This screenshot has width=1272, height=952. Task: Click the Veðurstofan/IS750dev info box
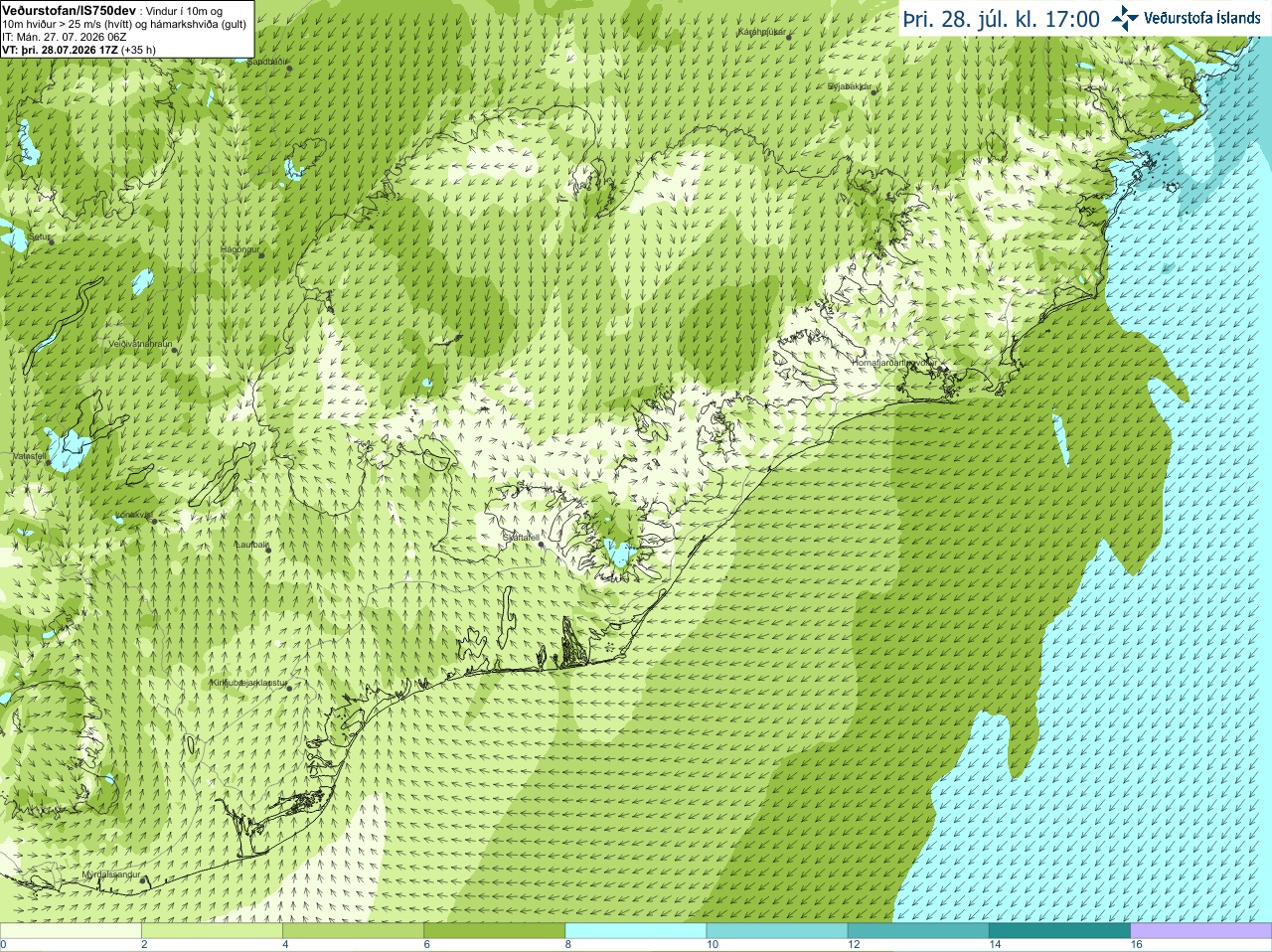pyautogui.click(x=127, y=29)
